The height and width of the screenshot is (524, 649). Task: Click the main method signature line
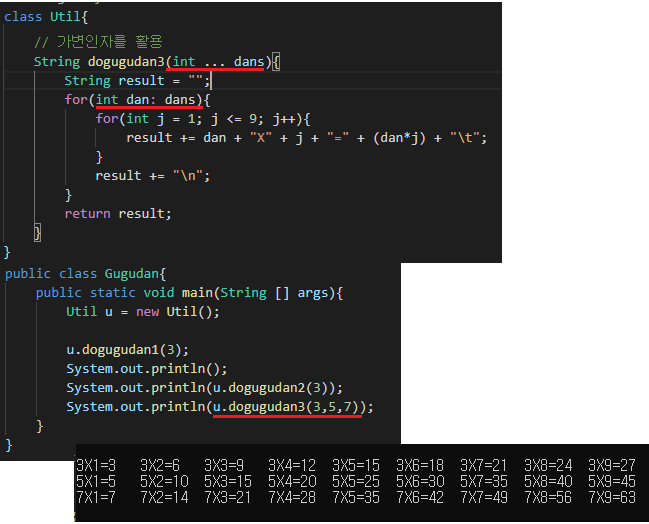[x=189, y=293]
